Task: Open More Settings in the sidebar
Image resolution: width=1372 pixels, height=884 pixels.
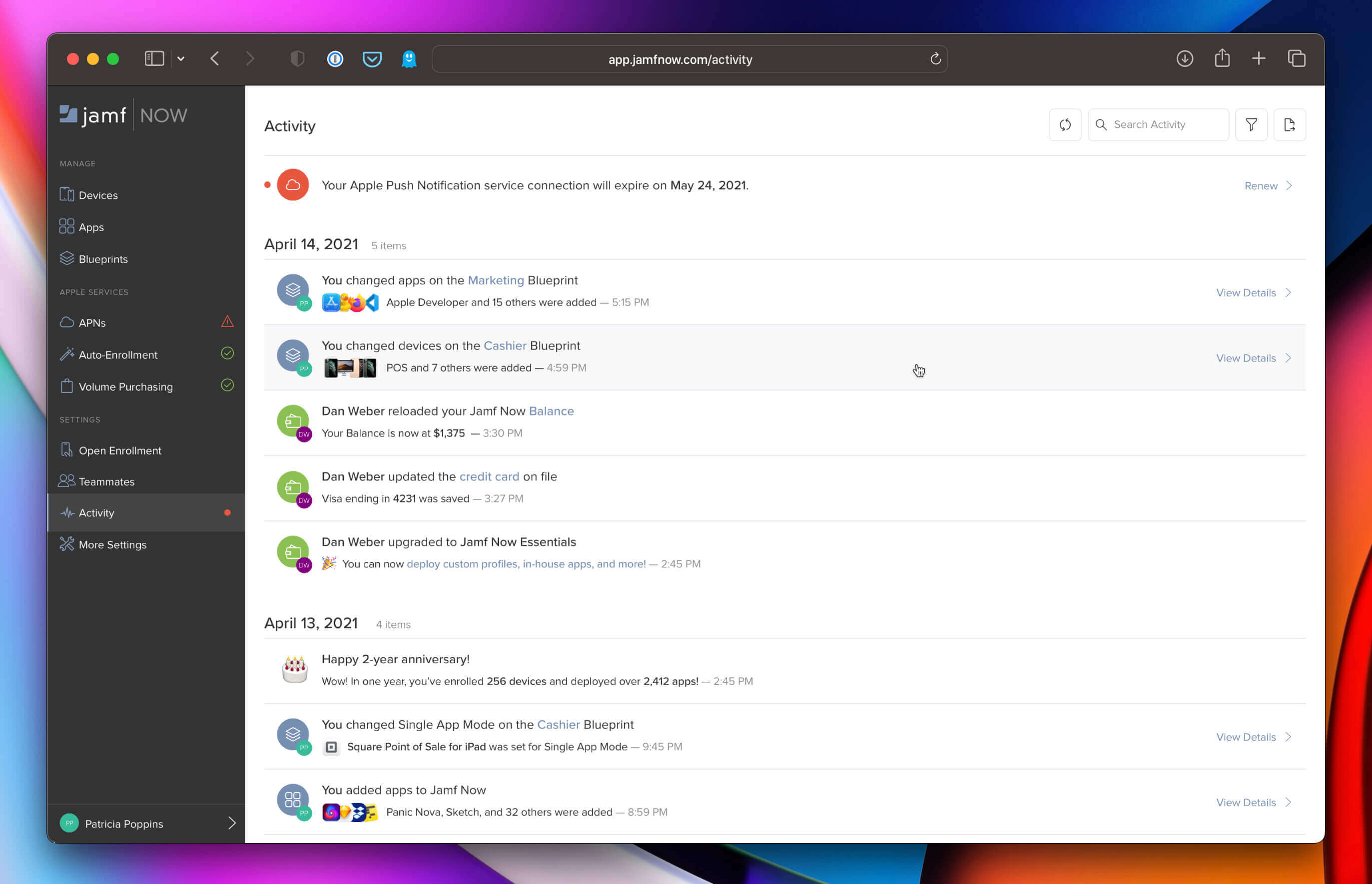Action: pyautogui.click(x=146, y=545)
